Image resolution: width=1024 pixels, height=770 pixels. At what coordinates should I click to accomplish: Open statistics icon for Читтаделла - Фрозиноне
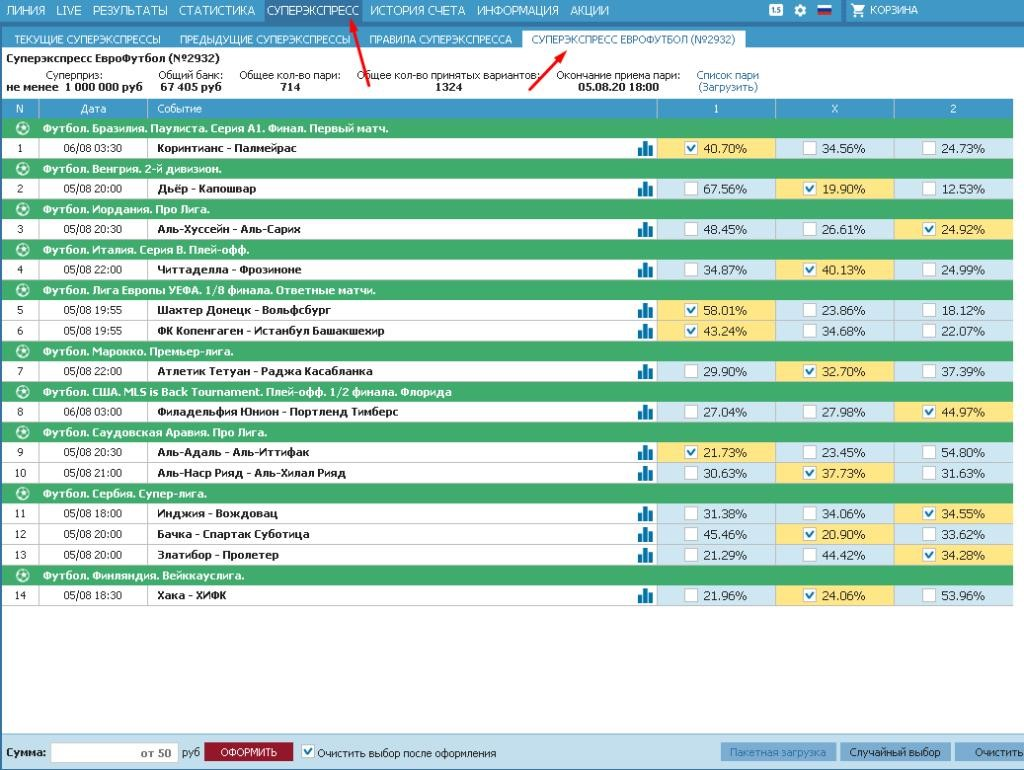[645, 270]
